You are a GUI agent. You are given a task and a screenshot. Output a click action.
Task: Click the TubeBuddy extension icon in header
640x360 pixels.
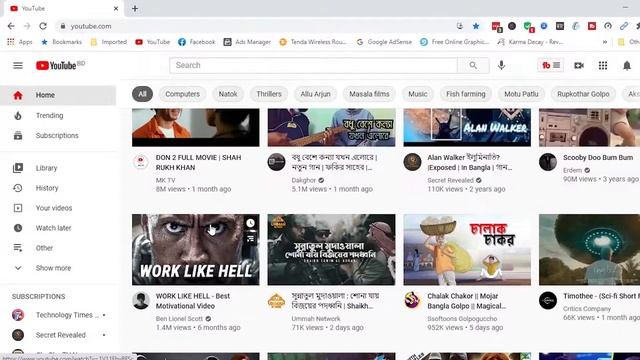coord(551,65)
